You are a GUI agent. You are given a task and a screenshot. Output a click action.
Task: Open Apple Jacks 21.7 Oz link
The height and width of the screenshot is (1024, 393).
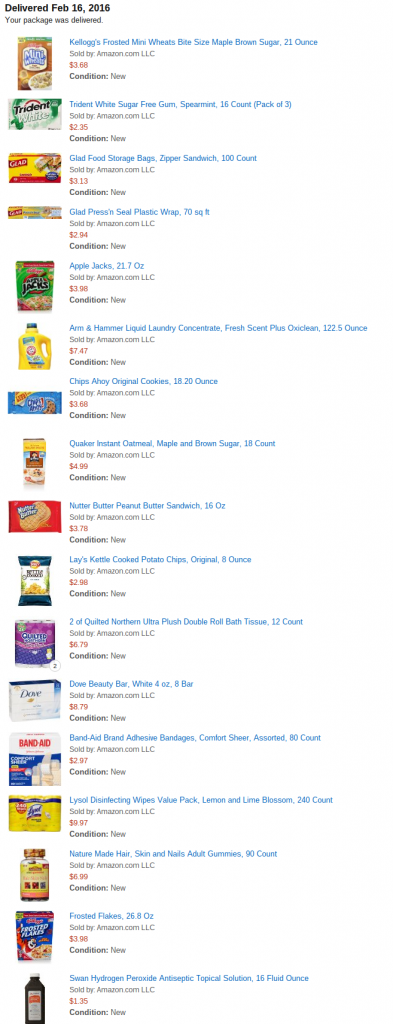(x=106, y=266)
